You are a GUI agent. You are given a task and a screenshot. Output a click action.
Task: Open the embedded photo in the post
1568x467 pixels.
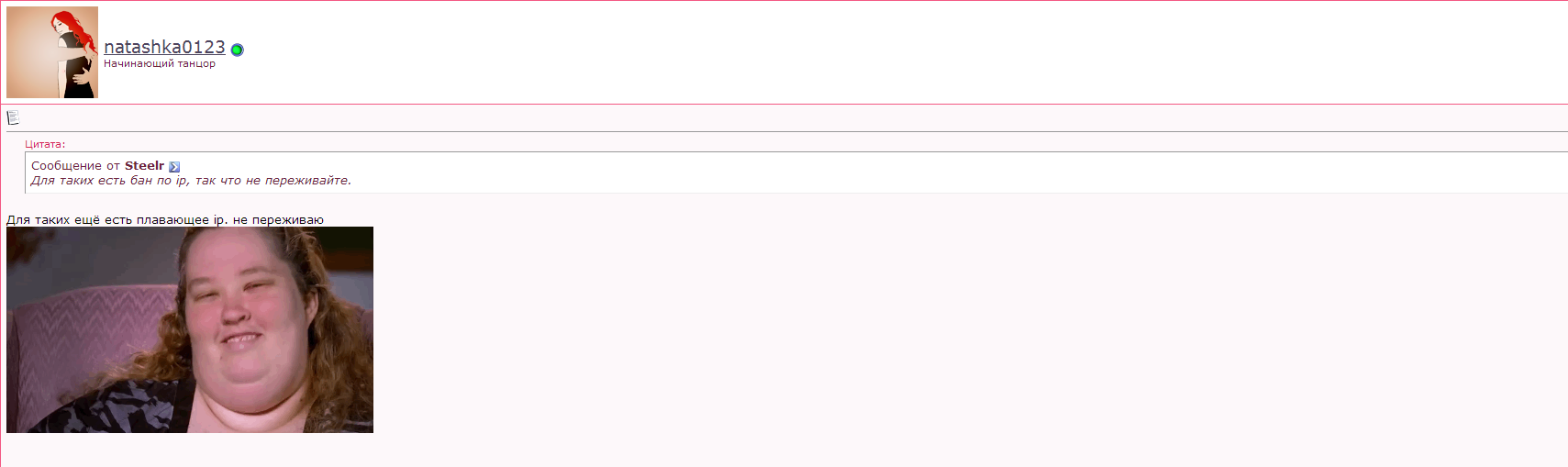point(190,329)
